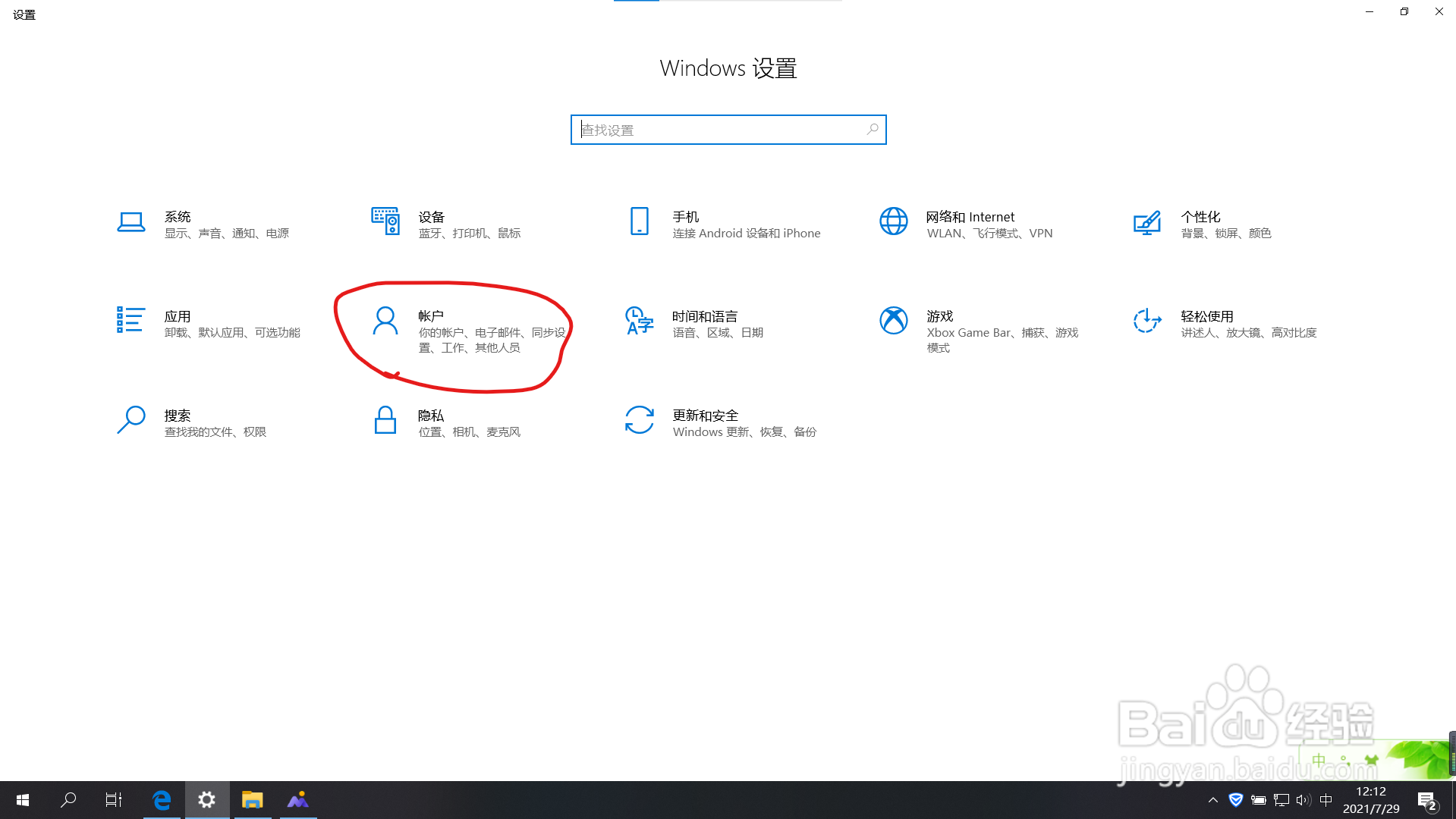Open the Windows Start menu

(x=23, y=800)
